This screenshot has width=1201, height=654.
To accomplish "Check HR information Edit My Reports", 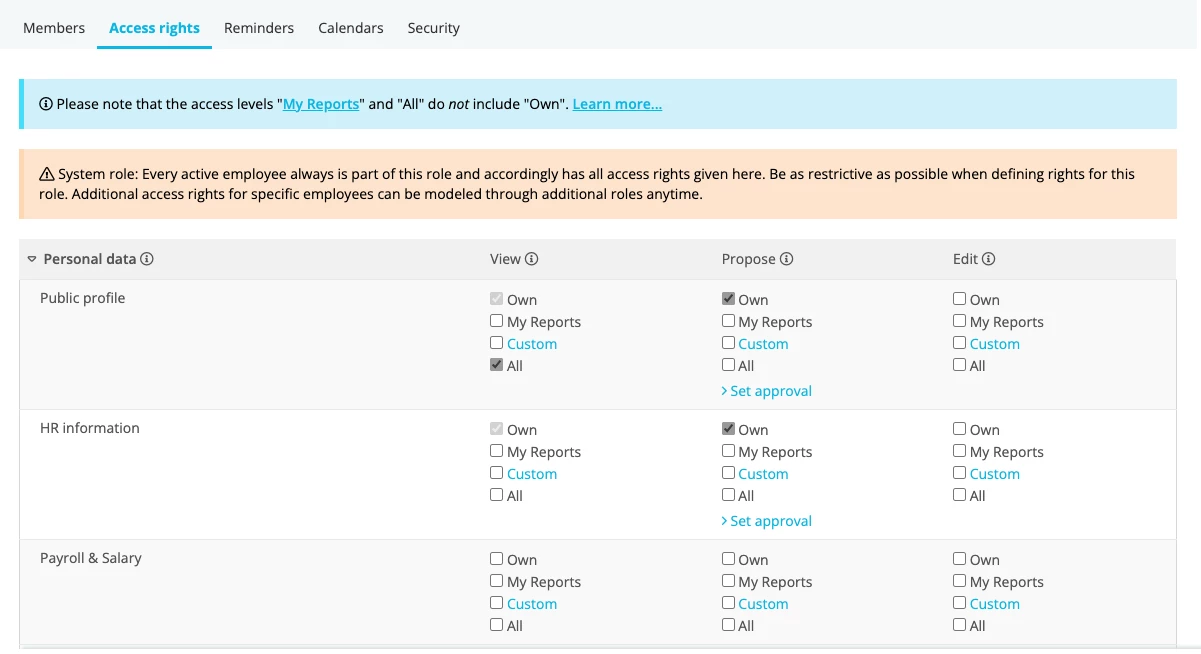I will [959, 451].
